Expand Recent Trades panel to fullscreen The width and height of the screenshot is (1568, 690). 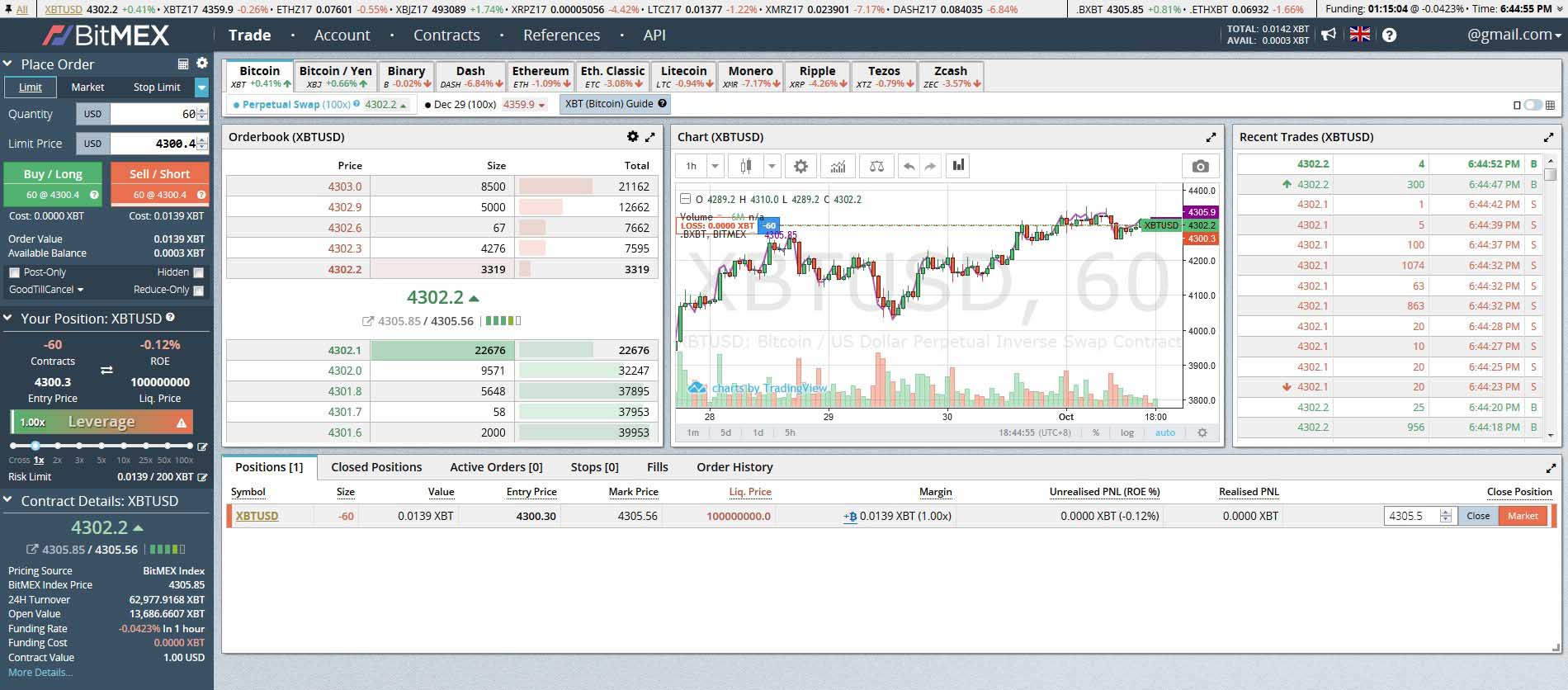tap(1548, 137)
